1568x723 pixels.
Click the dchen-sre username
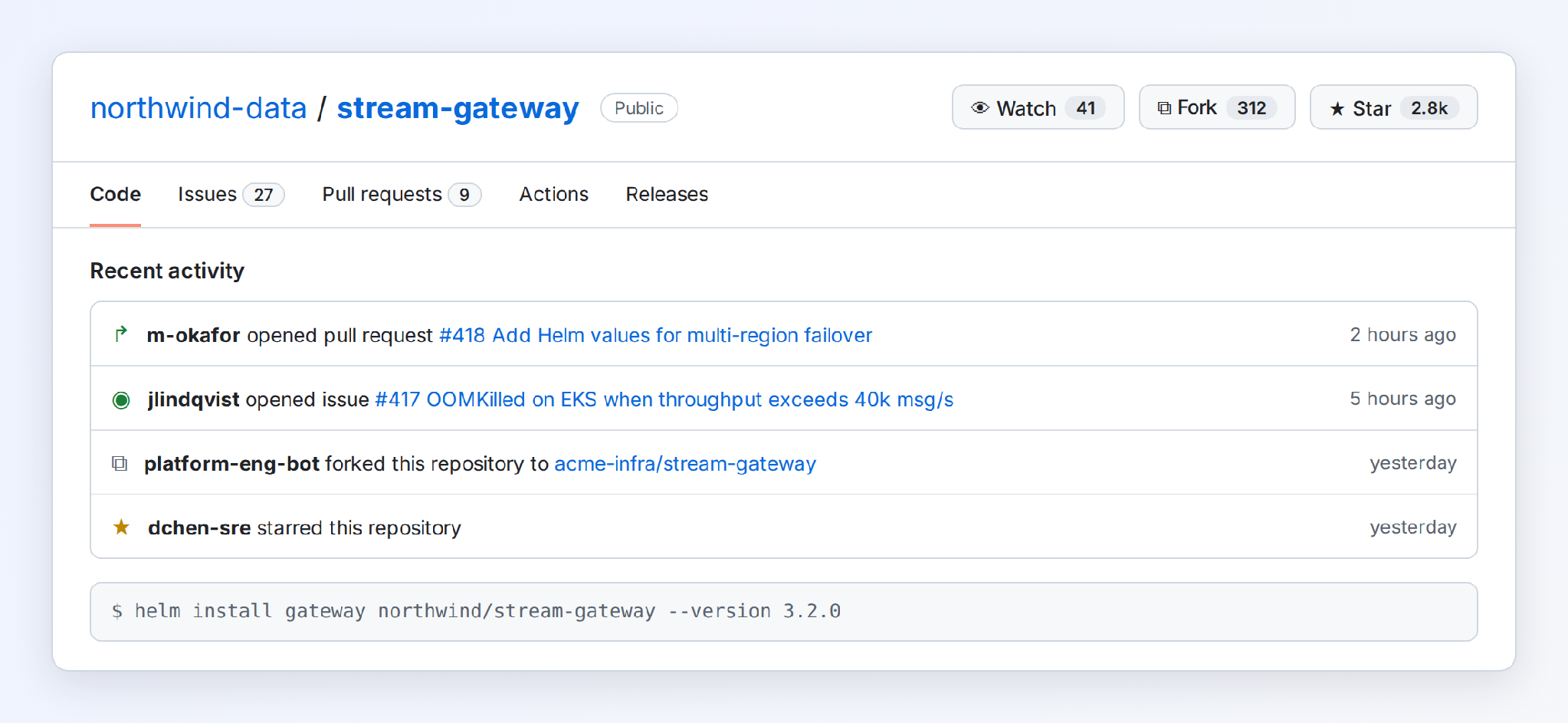click(199, 527)
